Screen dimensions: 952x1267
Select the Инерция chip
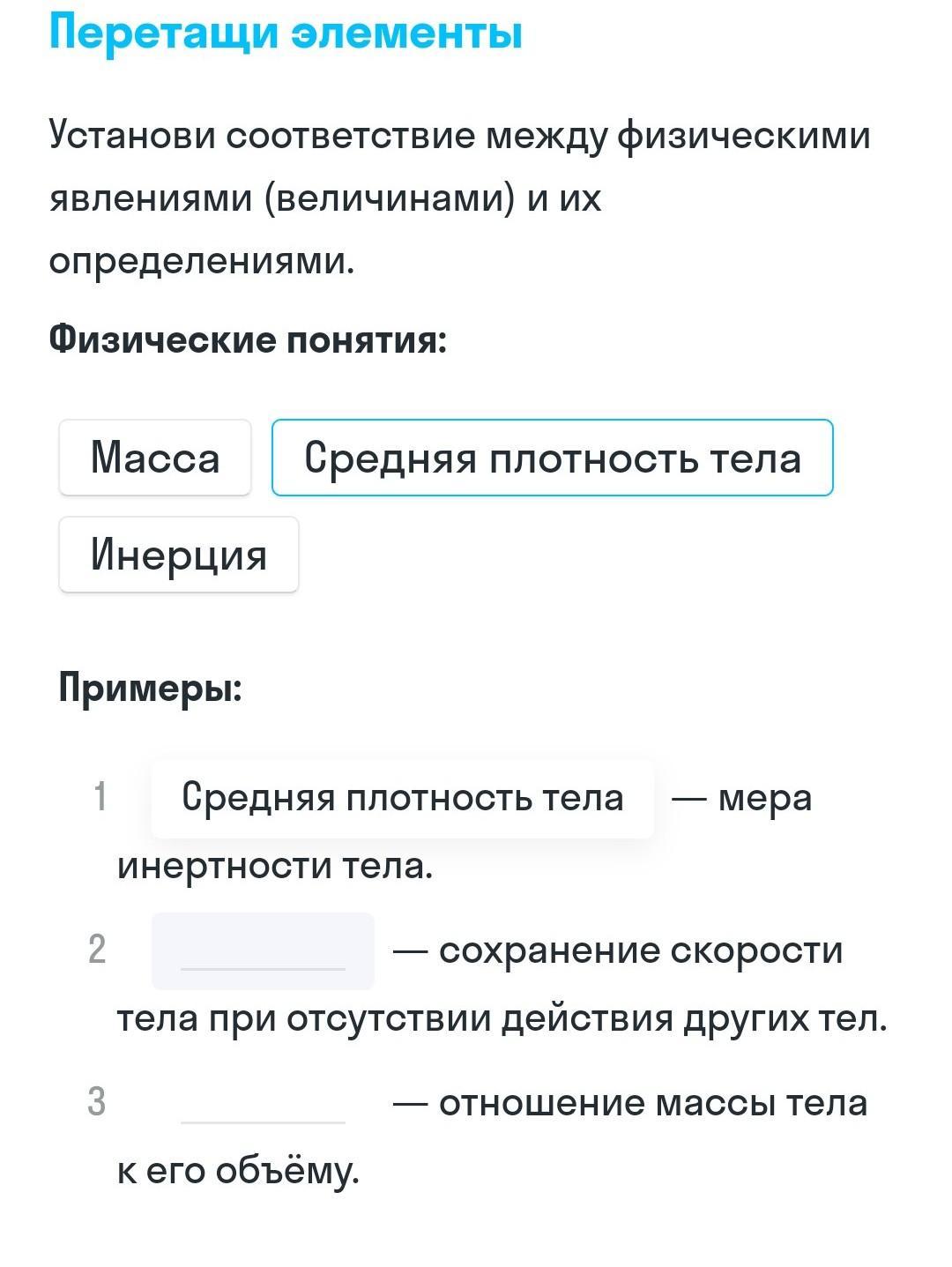click(179, 555)
